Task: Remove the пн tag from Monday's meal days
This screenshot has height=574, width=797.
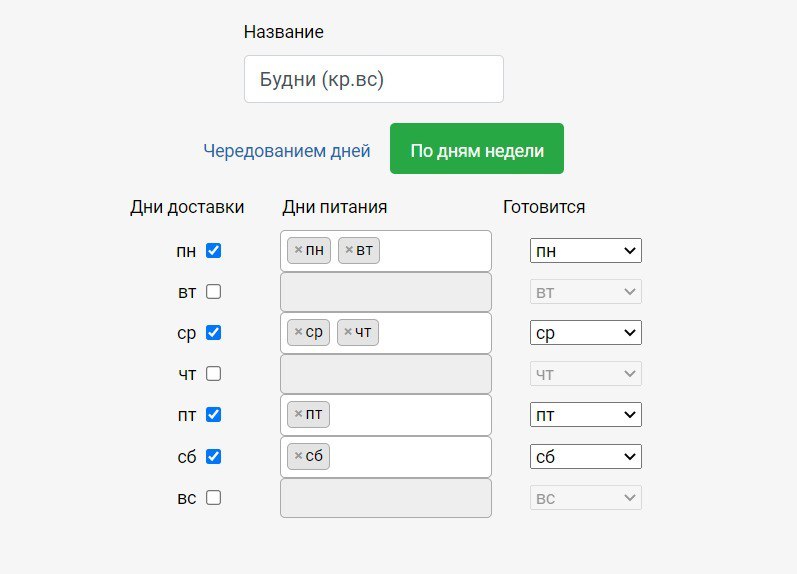Action: [298, 250]
